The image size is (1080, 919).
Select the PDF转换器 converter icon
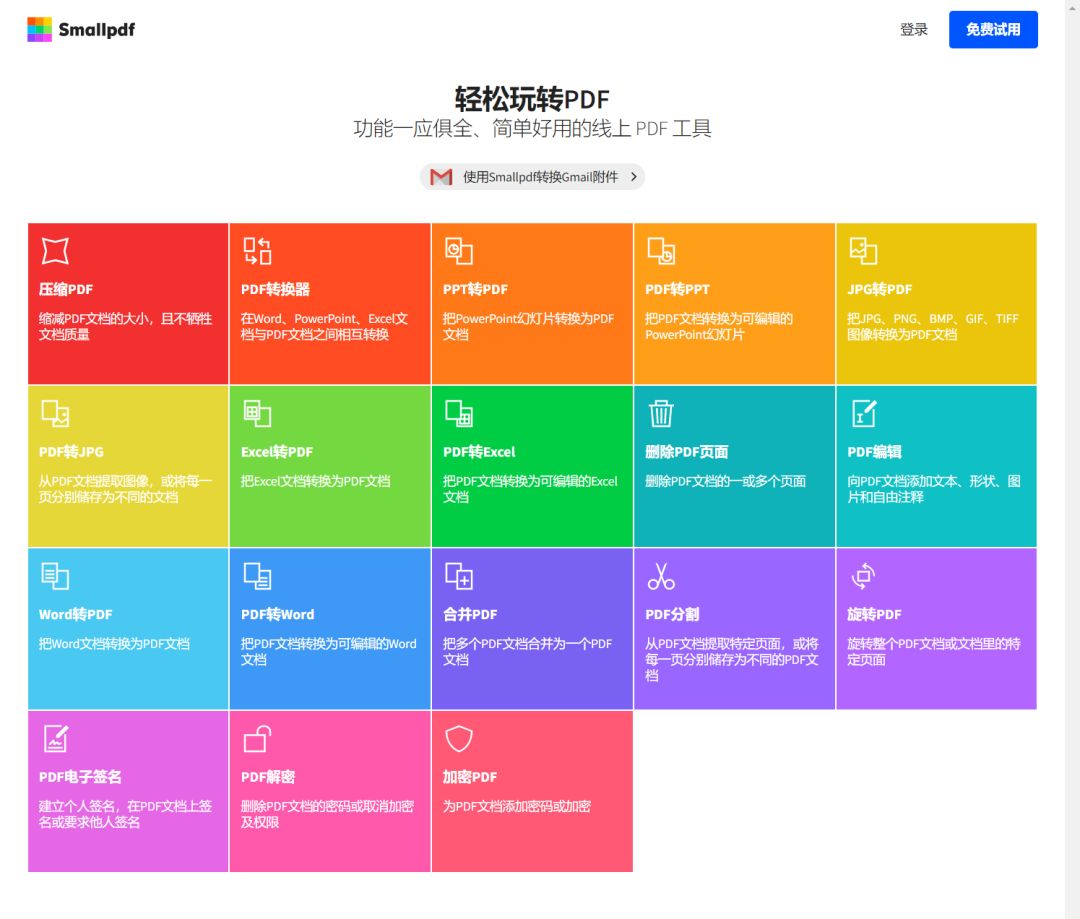click(x=257, y=250)
